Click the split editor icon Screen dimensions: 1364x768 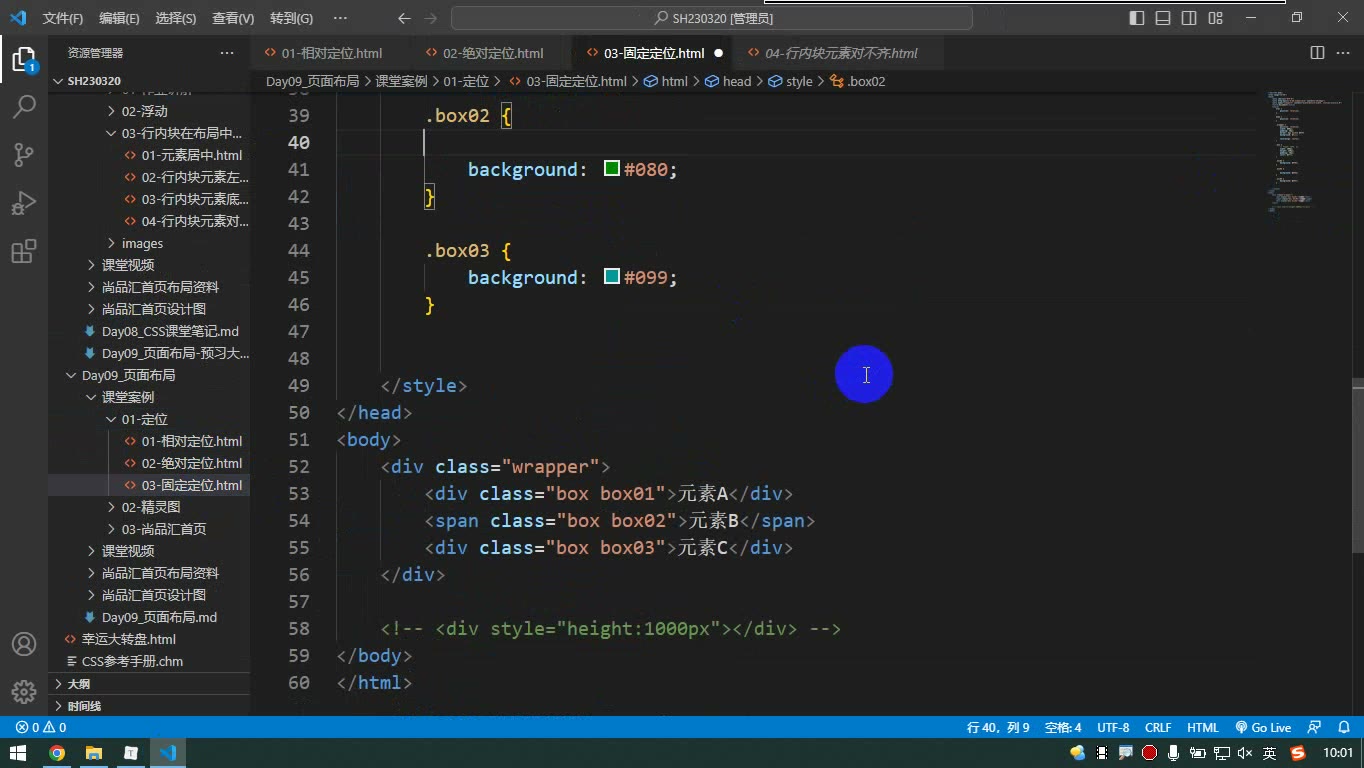tap(1317, 53)
